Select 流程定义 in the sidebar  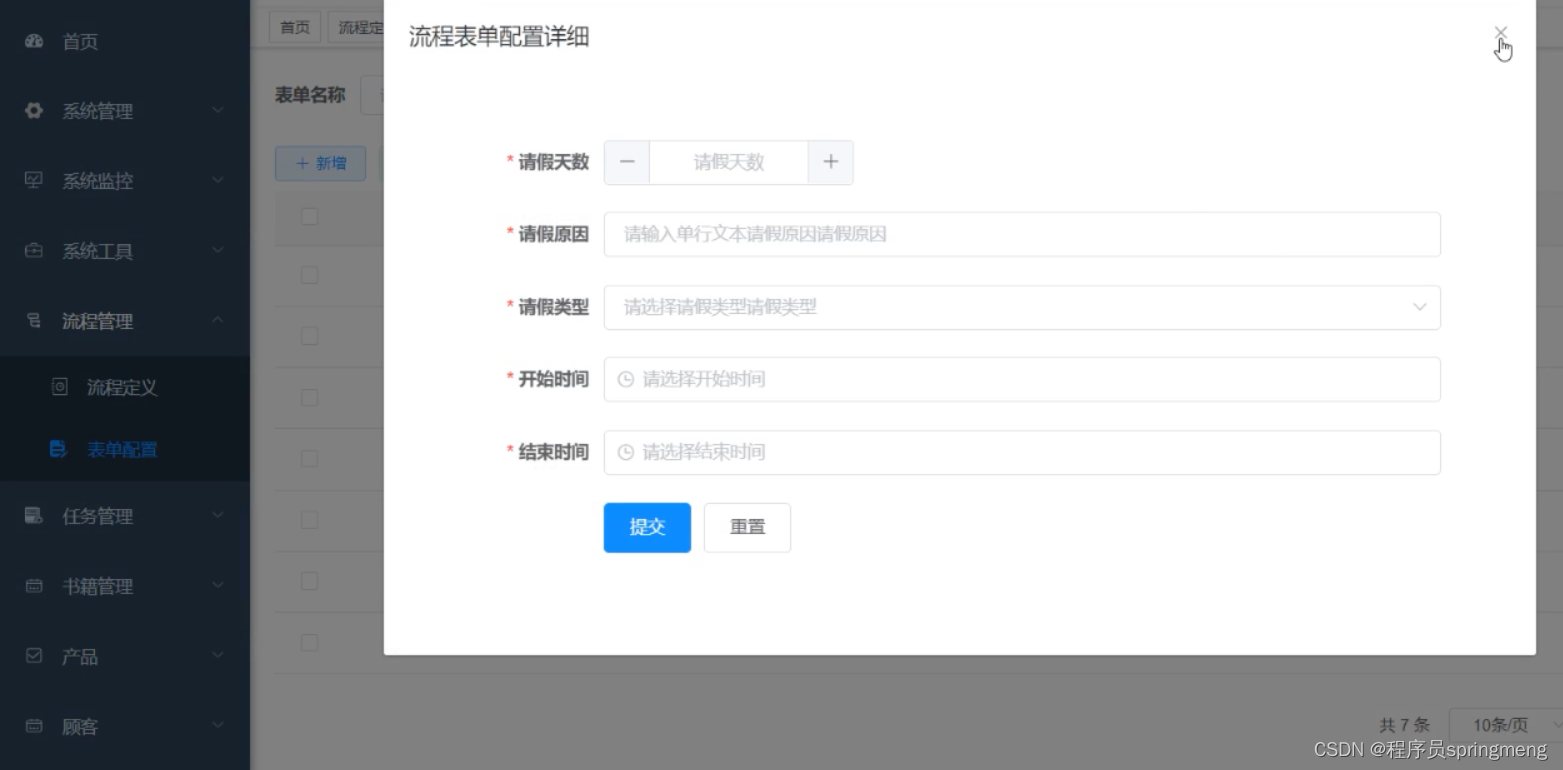click(125, 387)
